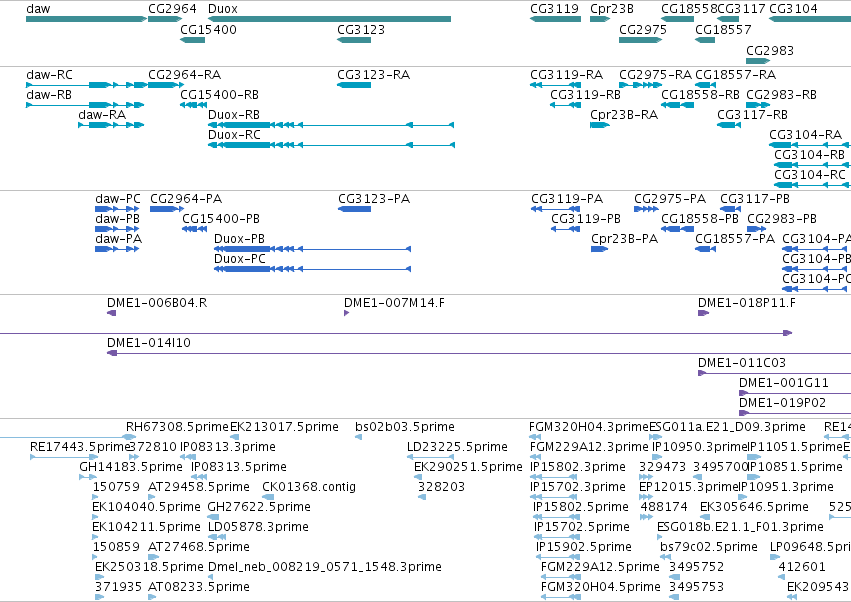Select transcript CG2975-RA
Viewport: 851px width, 602px height.
point(640,85)
